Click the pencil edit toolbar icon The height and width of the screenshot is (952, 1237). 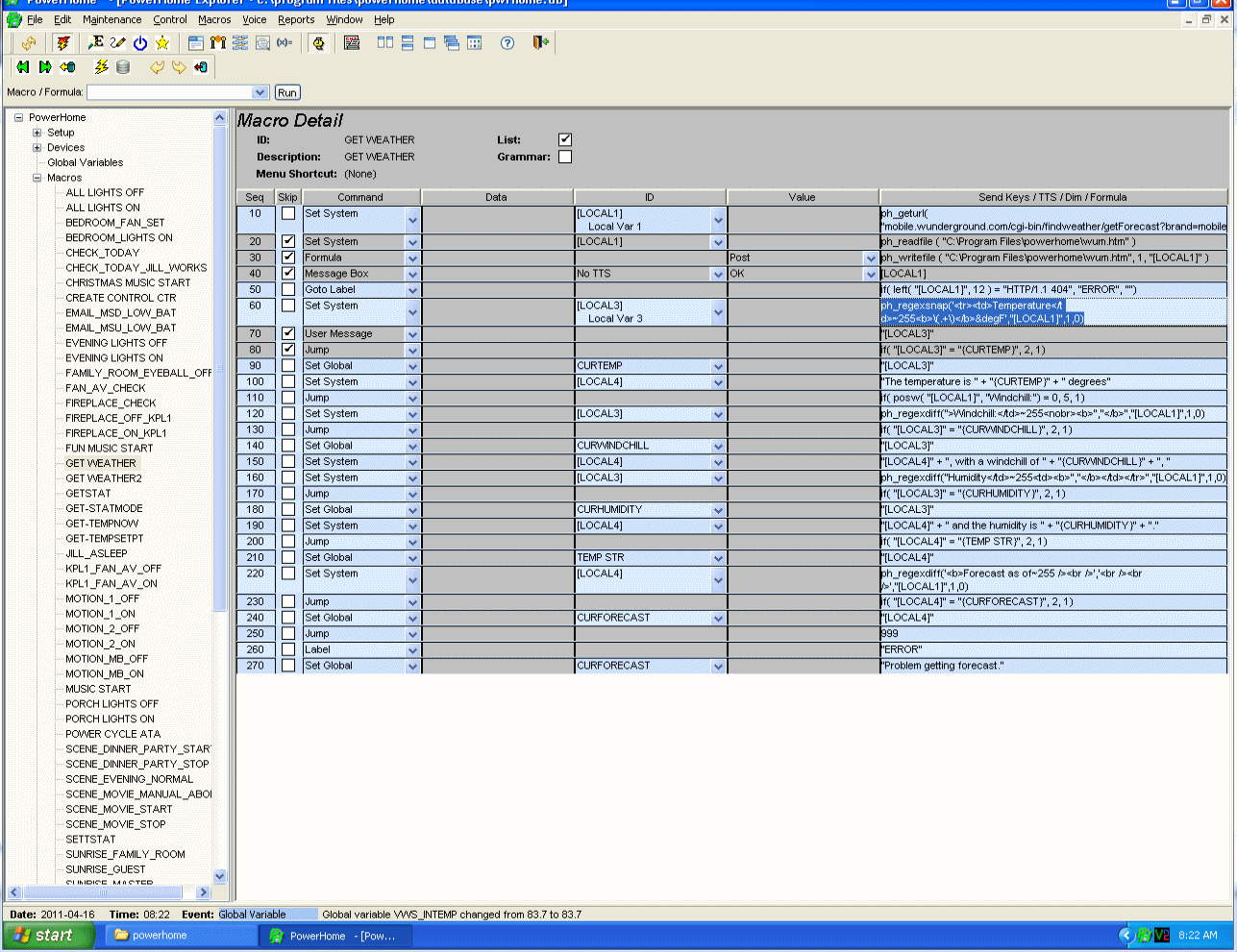click(x=117, y=42)
